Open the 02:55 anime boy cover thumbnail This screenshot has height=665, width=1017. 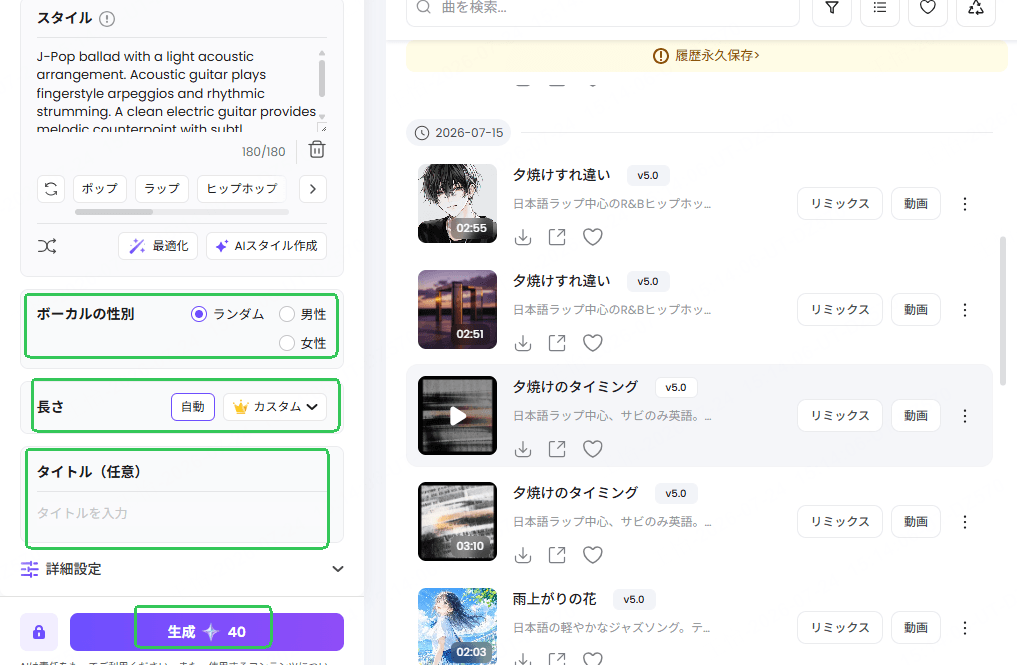457,204
